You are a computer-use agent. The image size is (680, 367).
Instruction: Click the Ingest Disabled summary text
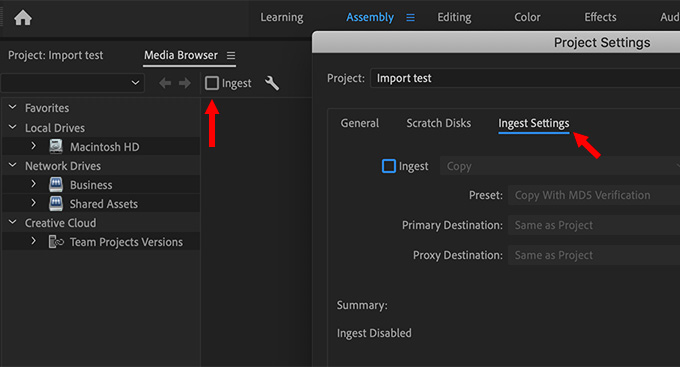point(374,333)
